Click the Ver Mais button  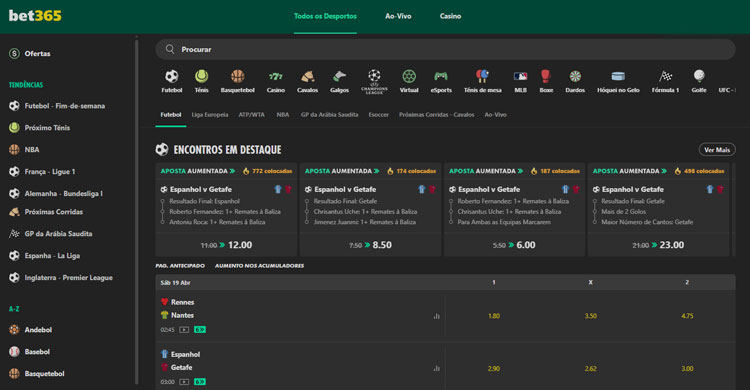pos(717,150)
